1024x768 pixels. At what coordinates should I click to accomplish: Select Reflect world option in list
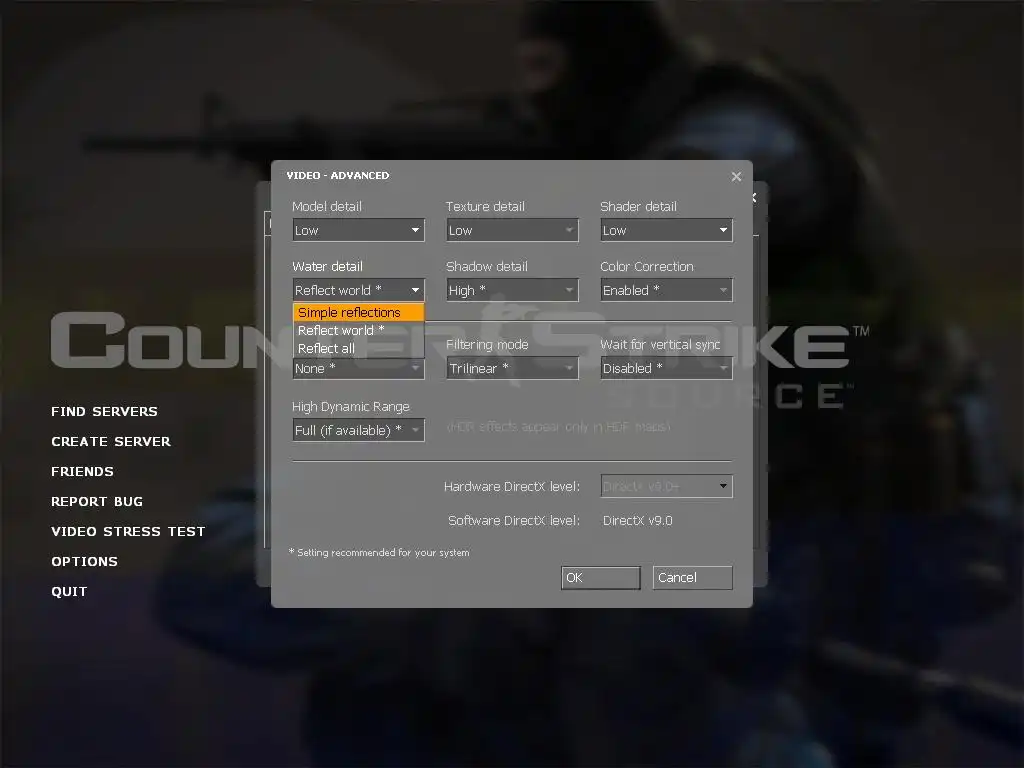tap(359, 330)
